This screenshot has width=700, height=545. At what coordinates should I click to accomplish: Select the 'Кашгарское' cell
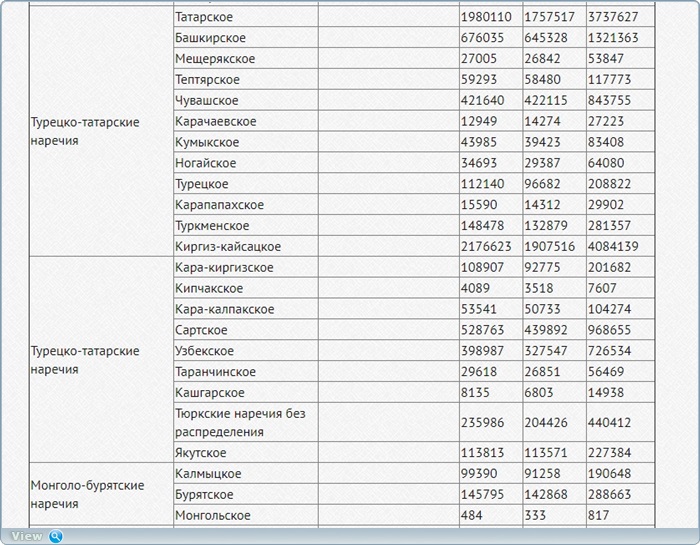[246, 392]
